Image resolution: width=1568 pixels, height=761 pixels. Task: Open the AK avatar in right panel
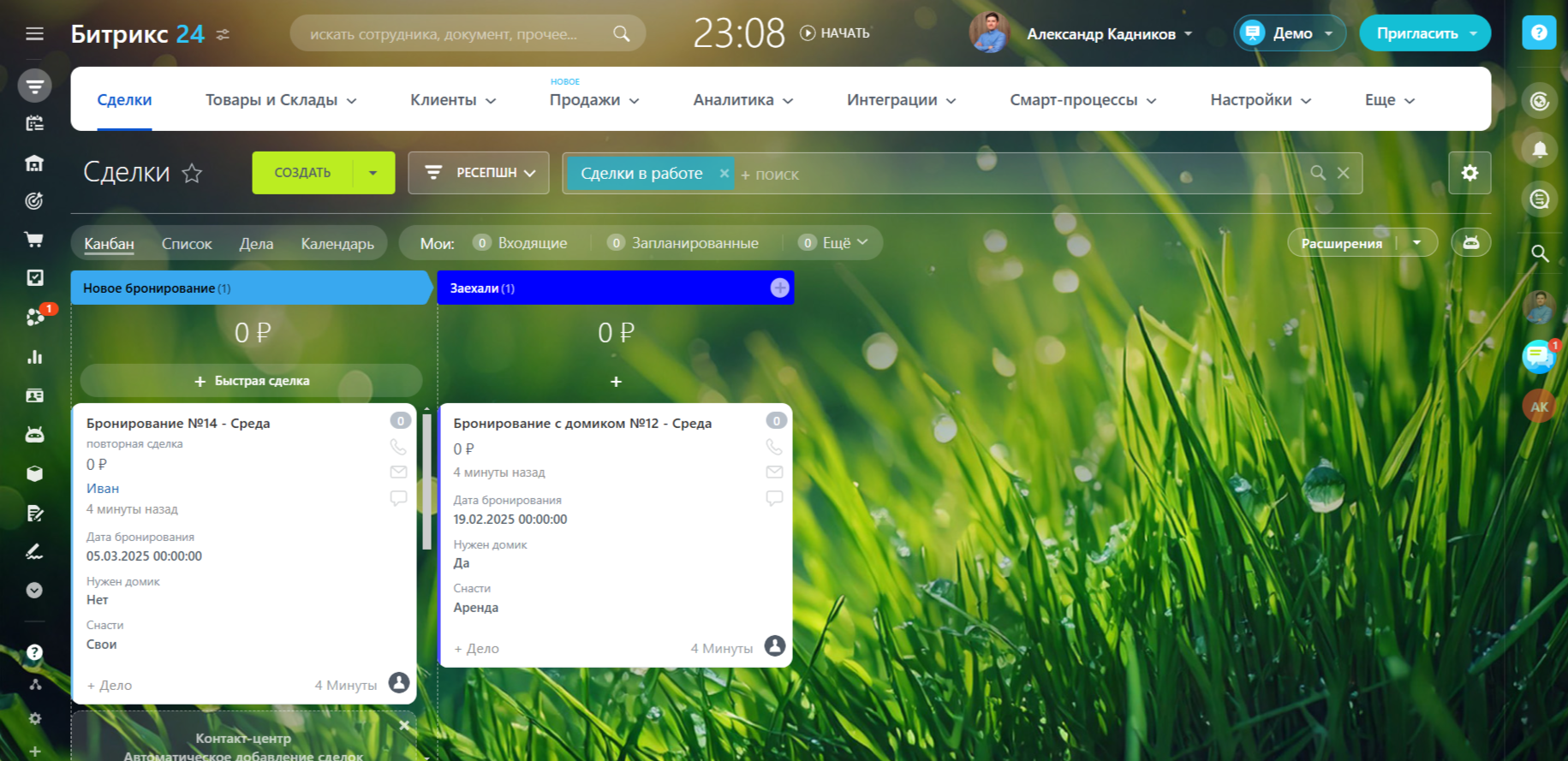[1539, 407]
